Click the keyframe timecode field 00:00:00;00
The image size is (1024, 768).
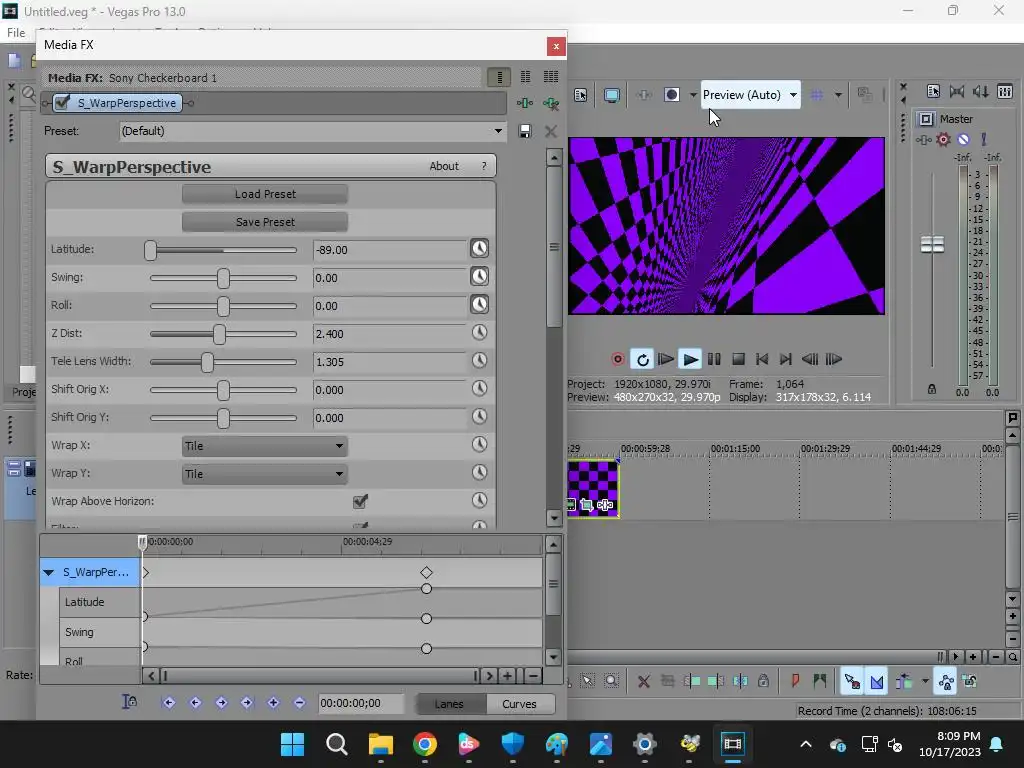coord(360,703)
